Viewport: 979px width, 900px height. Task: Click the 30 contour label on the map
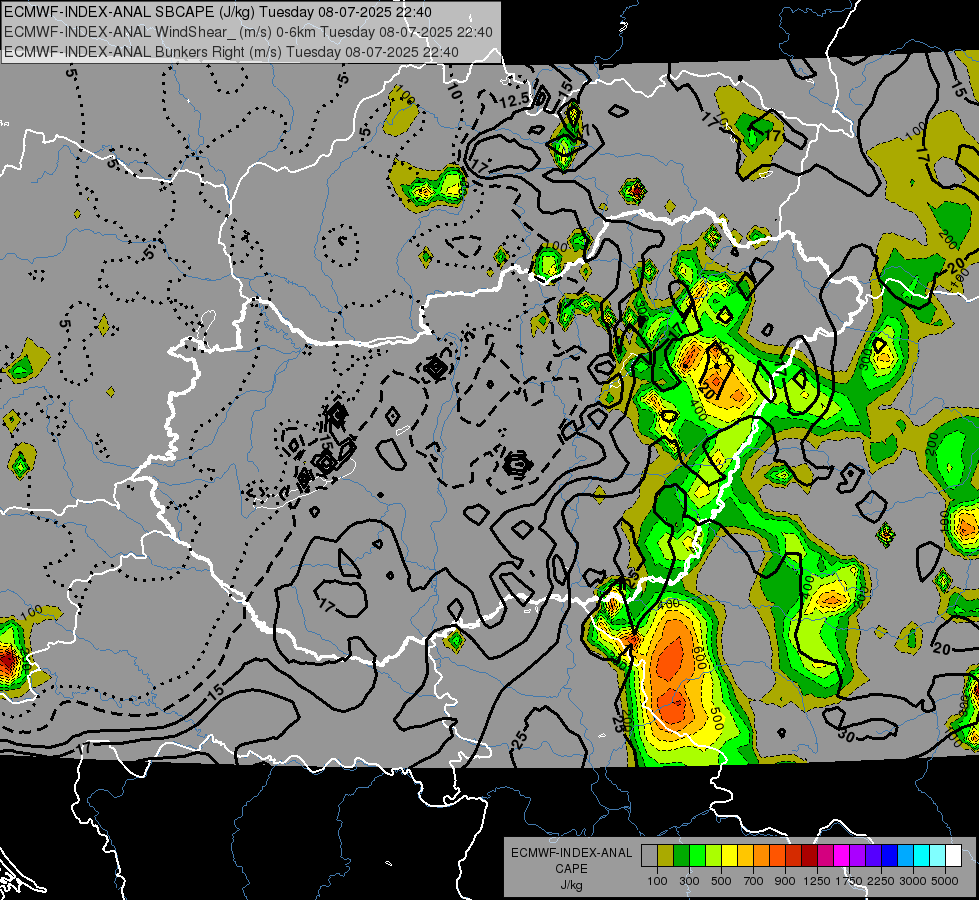[846, 735]
